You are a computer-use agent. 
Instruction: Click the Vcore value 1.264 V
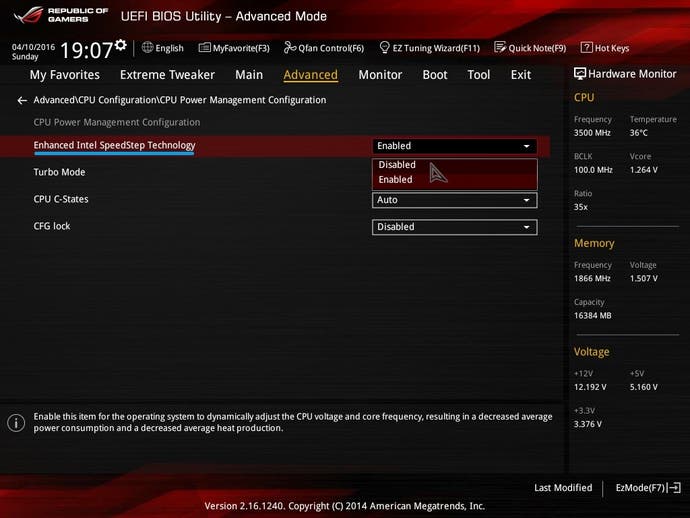644,170
